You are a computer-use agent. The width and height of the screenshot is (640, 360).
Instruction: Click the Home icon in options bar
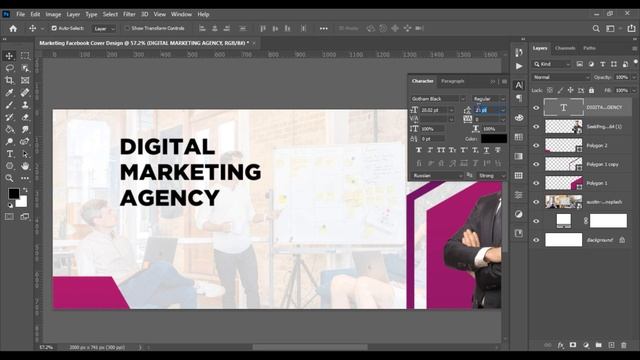(x=13, y=28)
